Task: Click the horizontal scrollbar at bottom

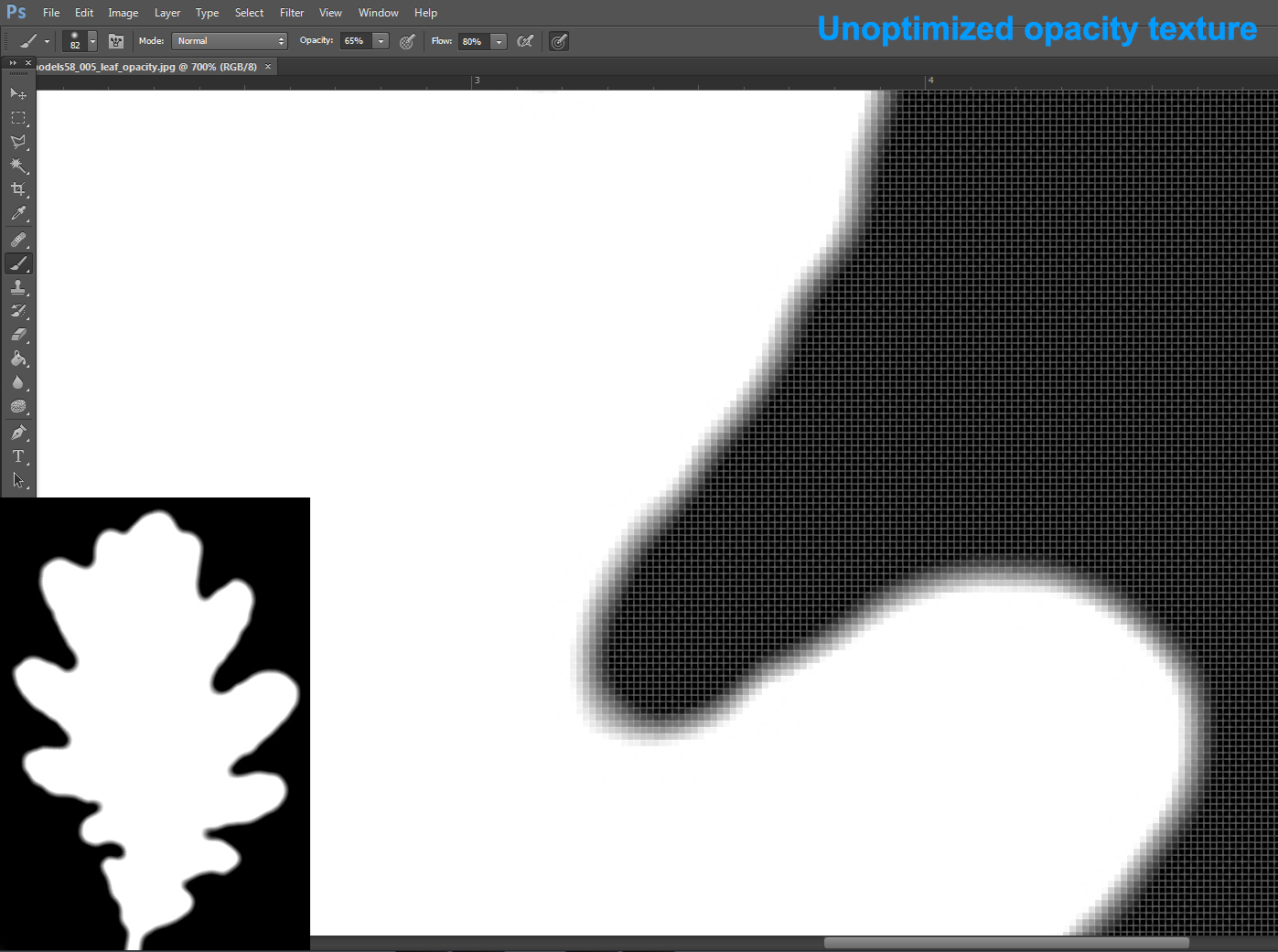Action: coord(1006,941)
